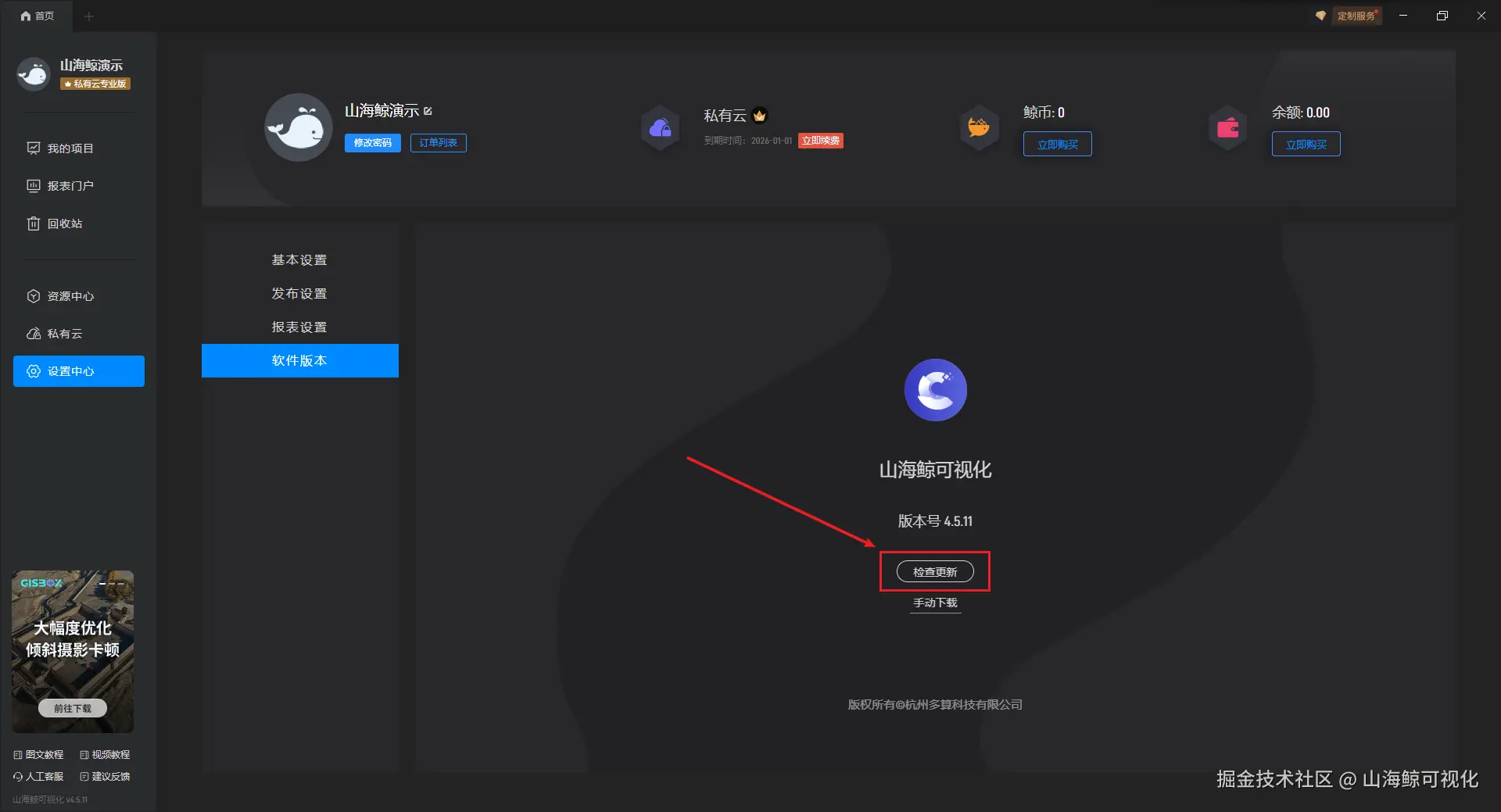1501x812 pixels.
Task: Select the 软件版本 section
Action: [x=300, y=360]
